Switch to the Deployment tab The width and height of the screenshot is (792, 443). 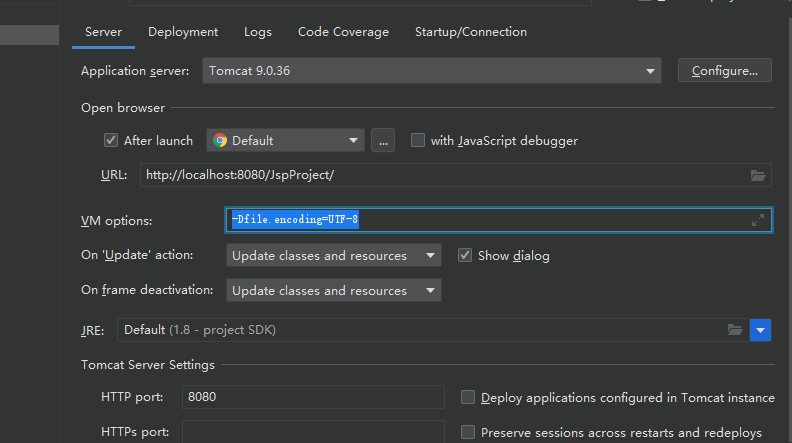pyautogui.click(x=183, y=32)
